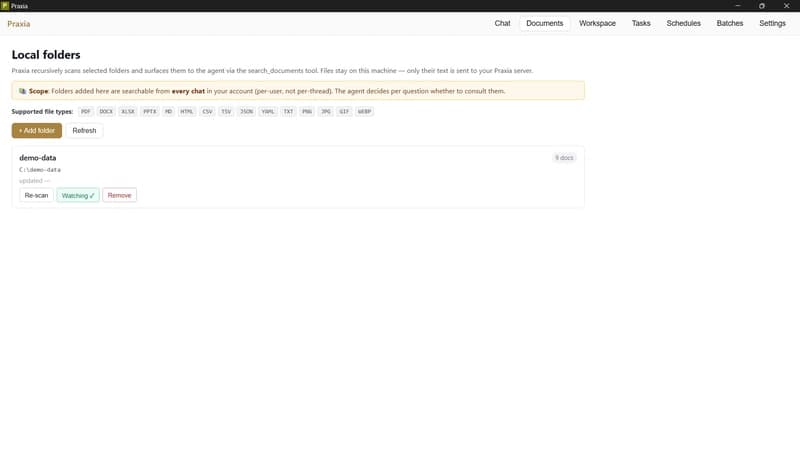Viewport: 800px width, 450px height.
Task: Click the Add folder button
Action: [x=37, y=131]
